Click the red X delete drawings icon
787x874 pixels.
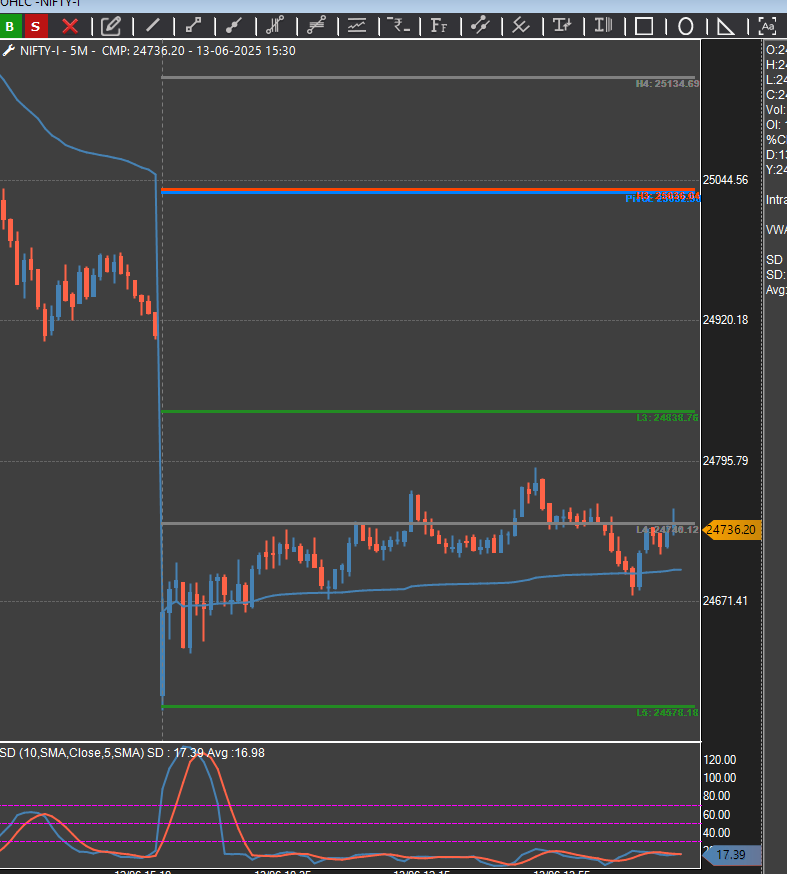[70, 26]
